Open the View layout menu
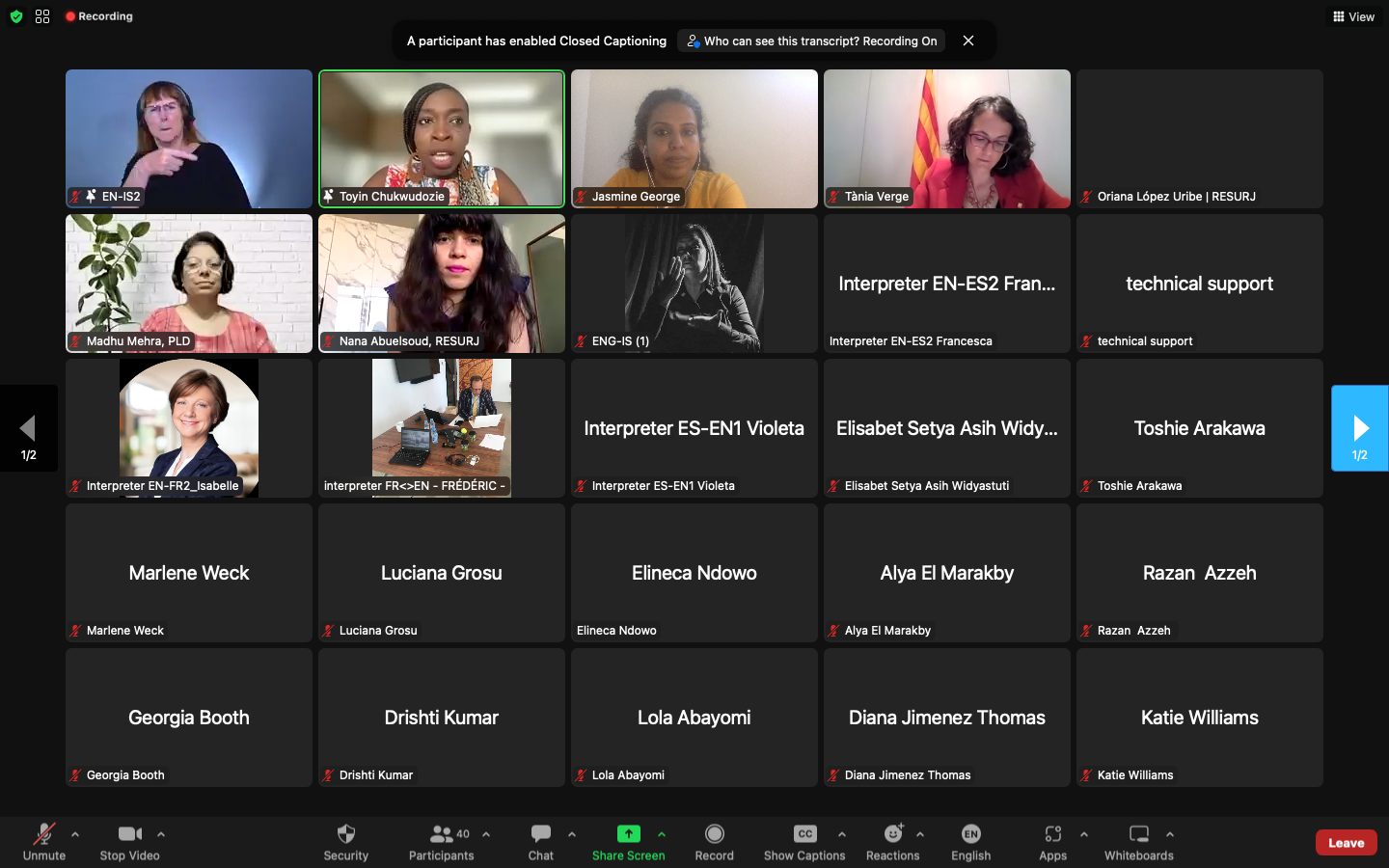The width and height of the screenshot is (1389, 868). coord(1353,16)
